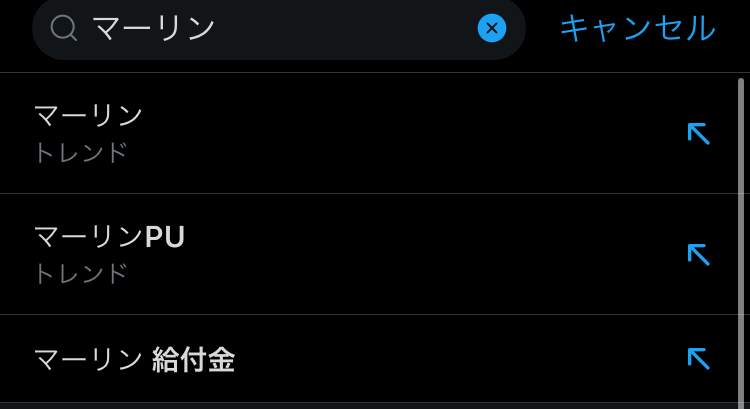The width and height of the screenshot is (750, 409).
Task: Click トレンド label under マーリン
Action: 81,153
